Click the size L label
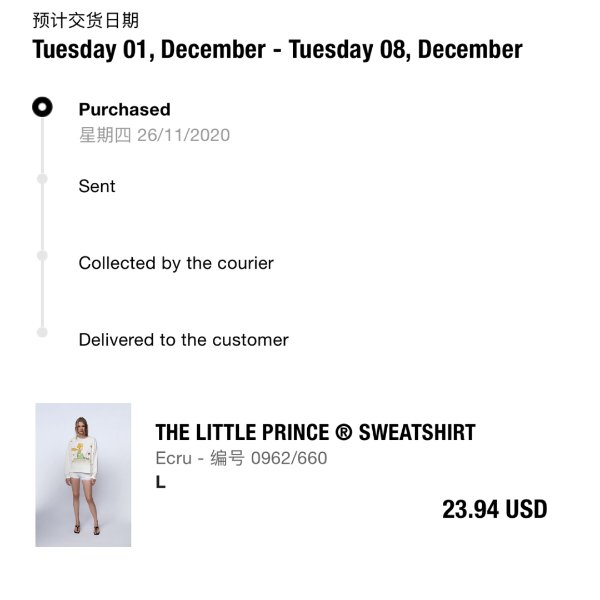600x600 pixels. [x=161, y=482]
